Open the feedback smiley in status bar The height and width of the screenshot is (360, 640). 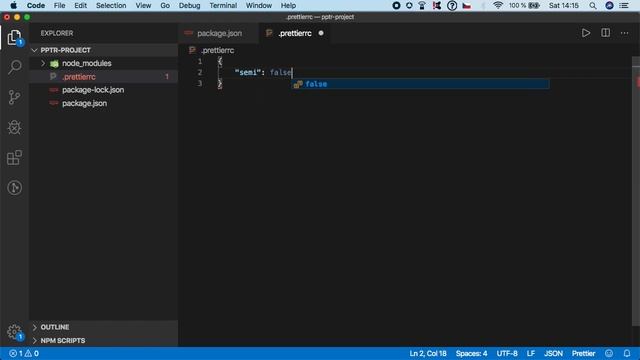[x=609, y=353]
